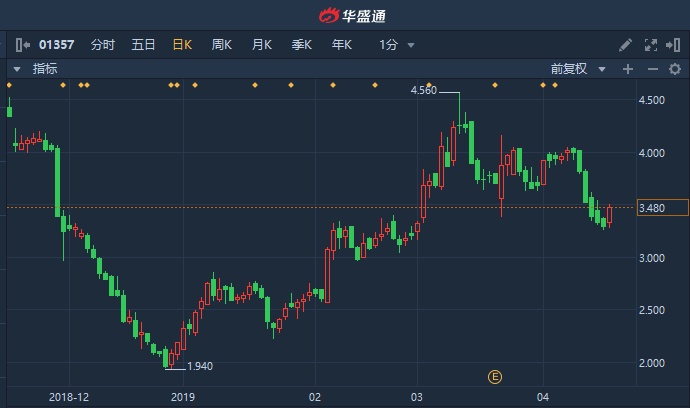690x408 pixels.
Task: Select the 年K yearly chart
Action: pyautogui.click(x=342, y=45)
